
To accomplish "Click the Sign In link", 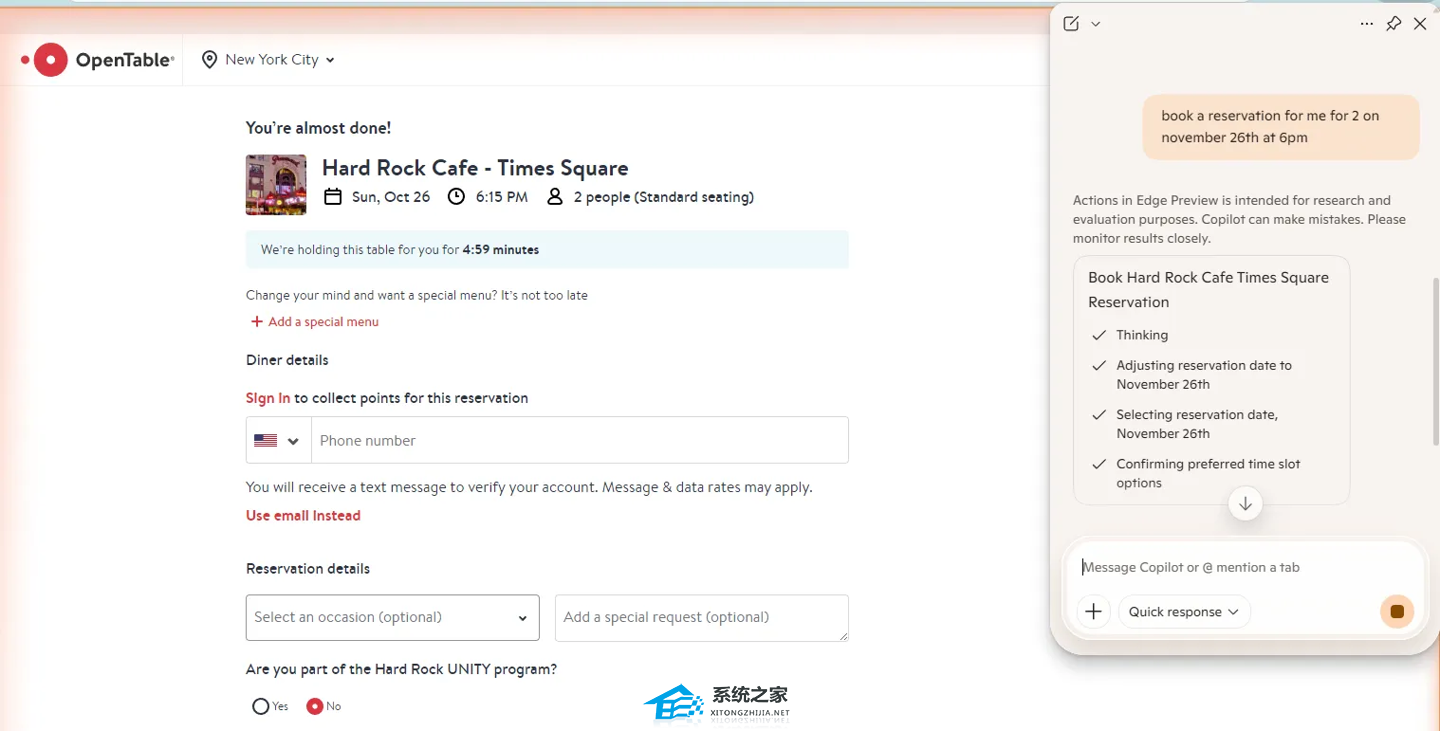I will 268,398.
